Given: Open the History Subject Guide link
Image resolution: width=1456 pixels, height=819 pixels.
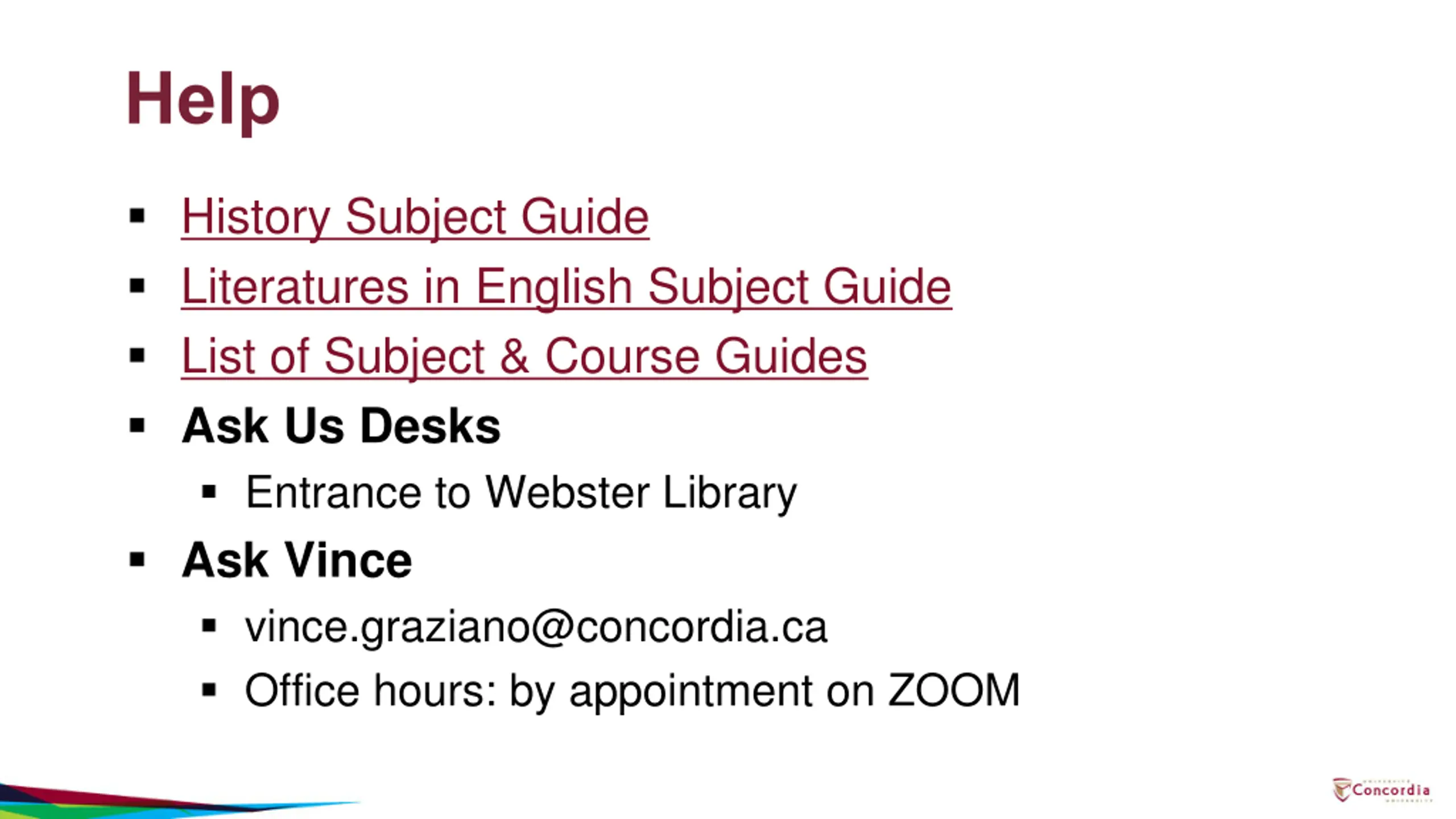Looking at the screenshot, I should tap(415, 217).
